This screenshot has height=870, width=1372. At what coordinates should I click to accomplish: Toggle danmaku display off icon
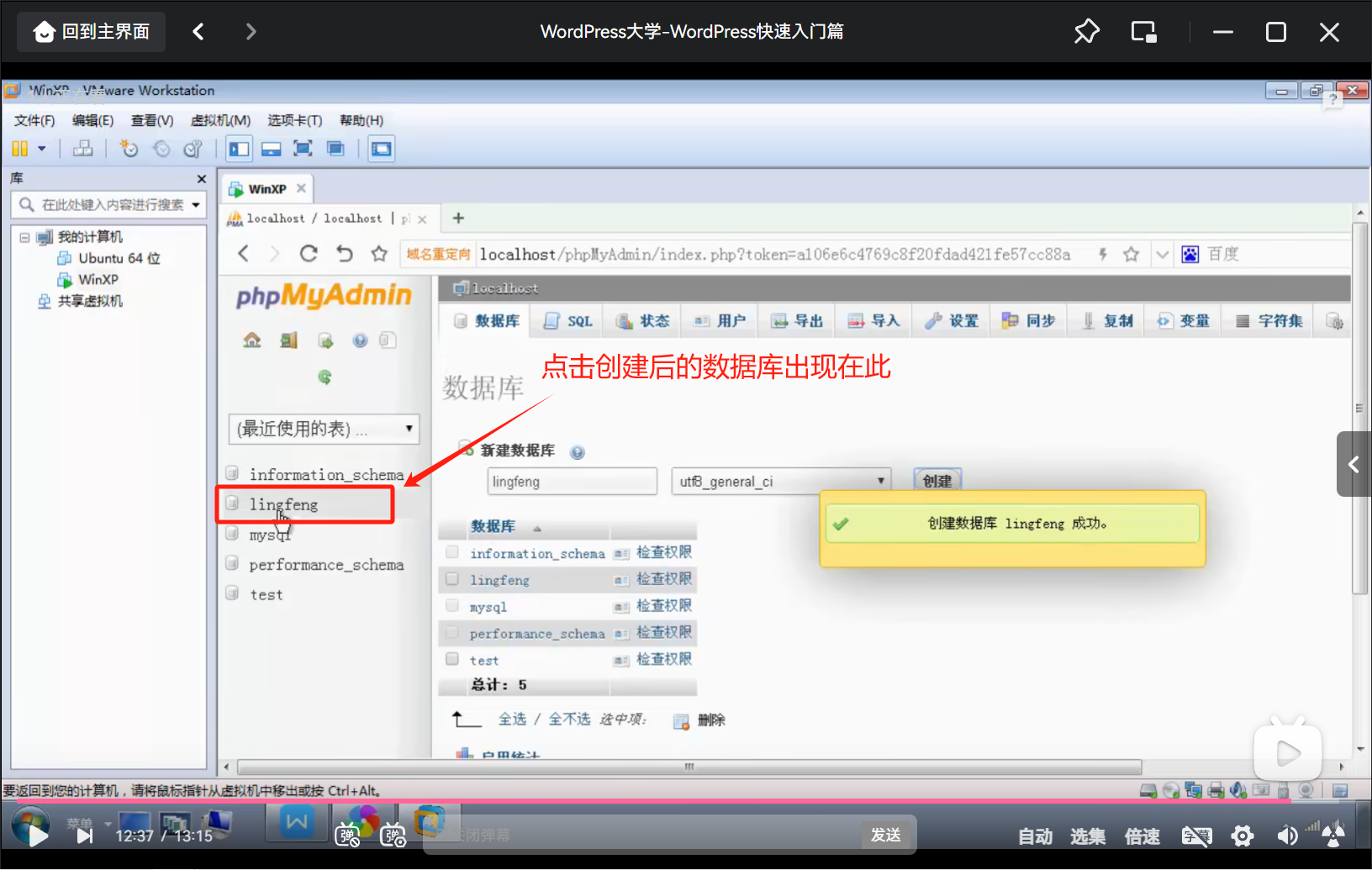(x=347, y=835)
